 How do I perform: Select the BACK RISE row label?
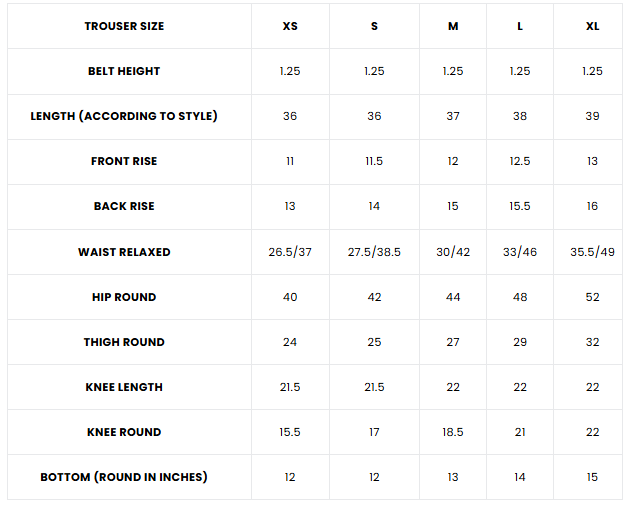pos(124,206)
